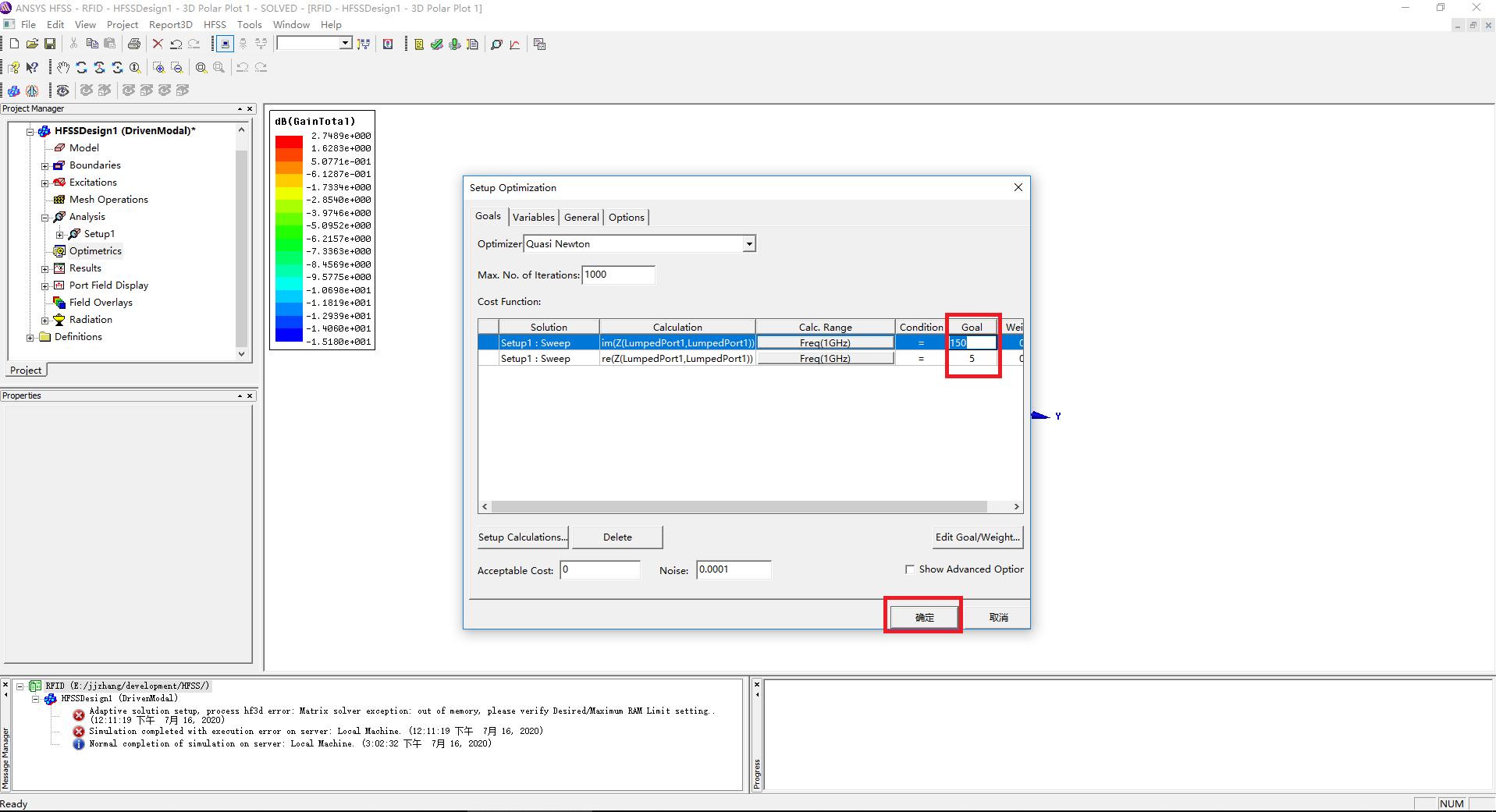Click the Max. No. of Iterations field
Viewport: 1496px width, 812px height.
[x=618, y=275]
